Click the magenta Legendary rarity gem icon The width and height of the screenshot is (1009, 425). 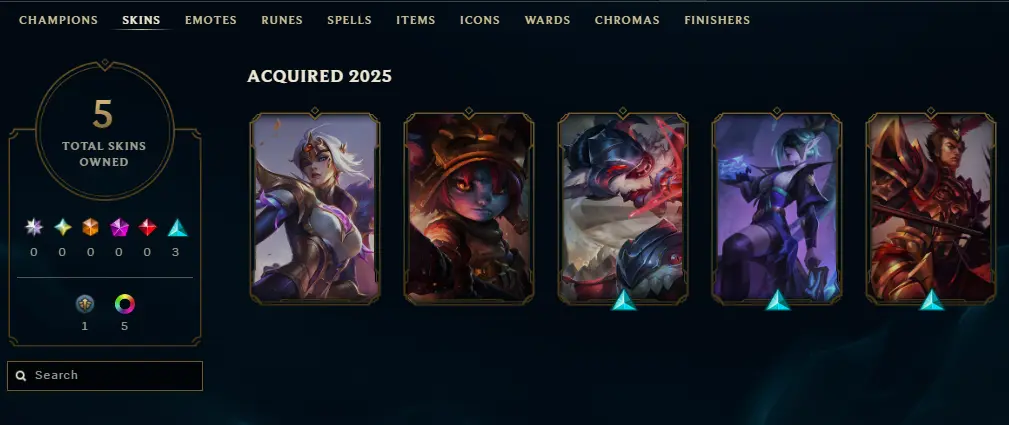(x=119, y=227)
